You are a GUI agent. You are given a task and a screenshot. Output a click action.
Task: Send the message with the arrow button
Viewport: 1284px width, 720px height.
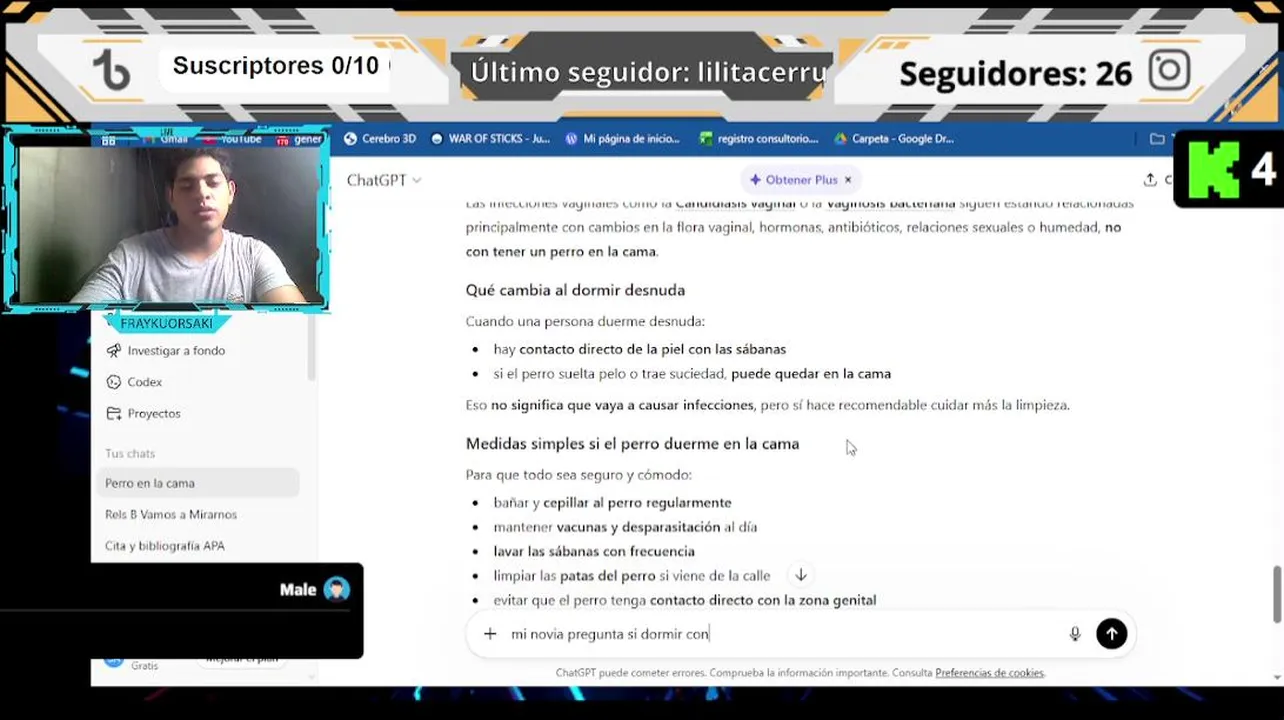click(1111, 634)
